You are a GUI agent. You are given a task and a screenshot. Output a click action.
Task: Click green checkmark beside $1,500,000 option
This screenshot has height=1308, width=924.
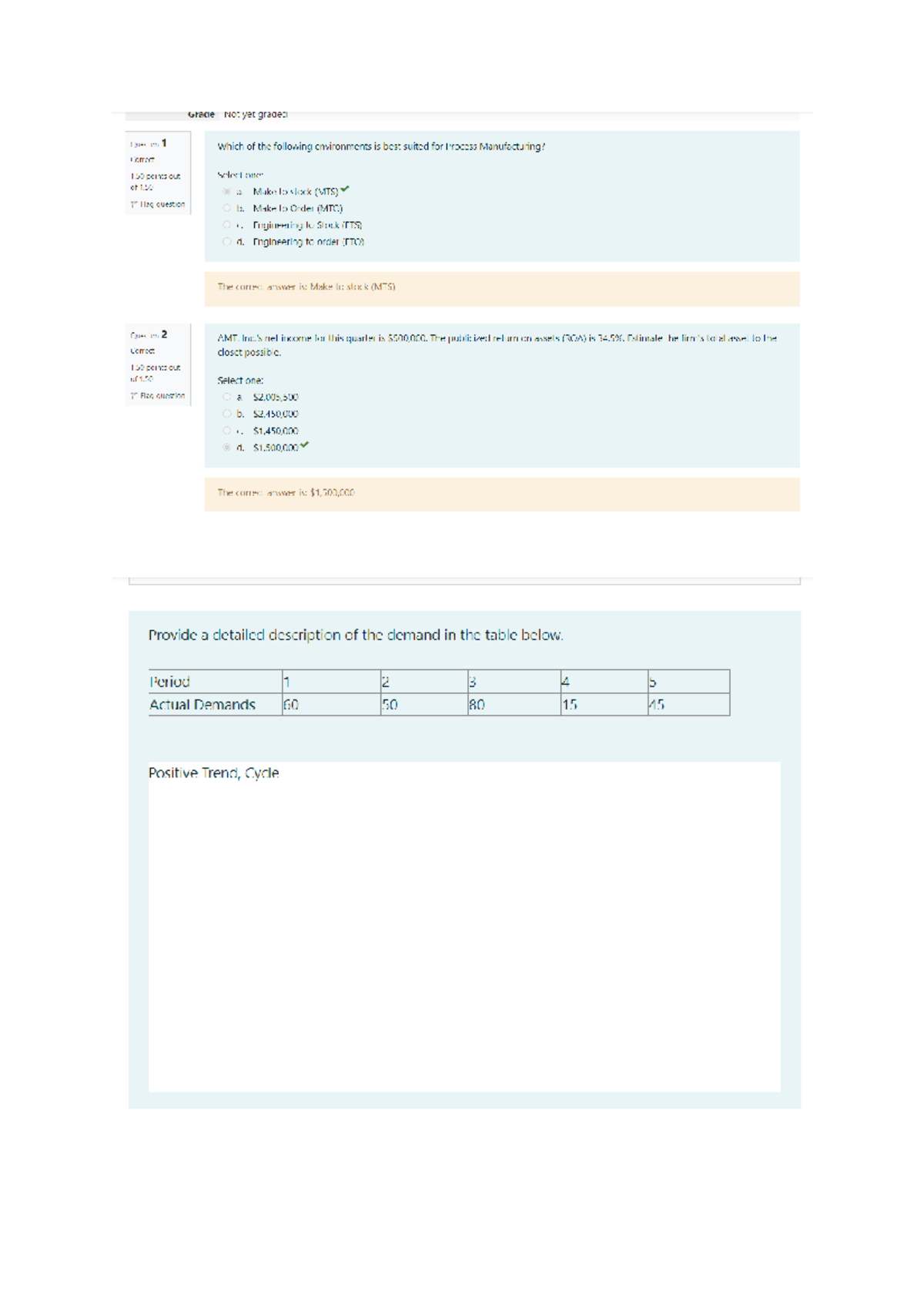tap(305, 445)
